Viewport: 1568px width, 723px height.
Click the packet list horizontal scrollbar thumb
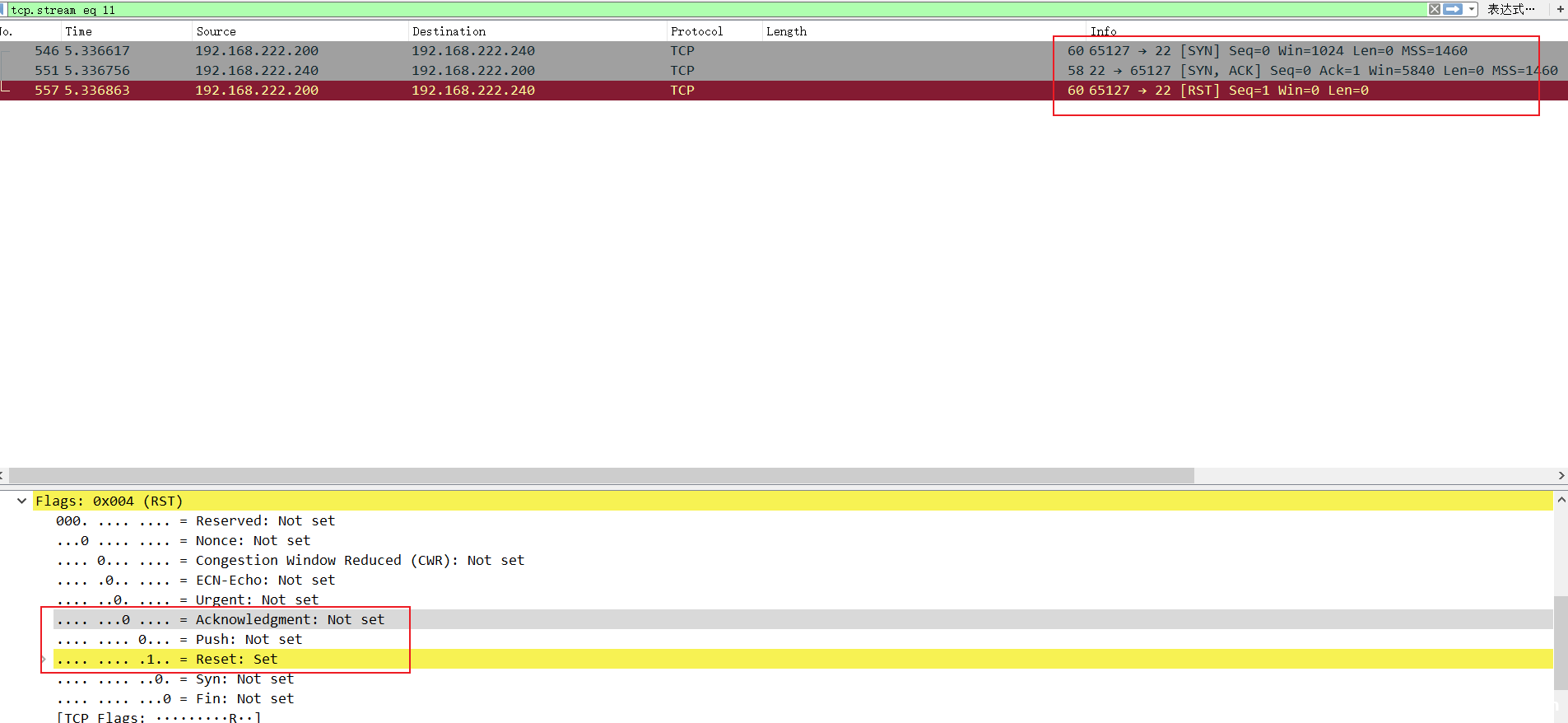[601, 476]
